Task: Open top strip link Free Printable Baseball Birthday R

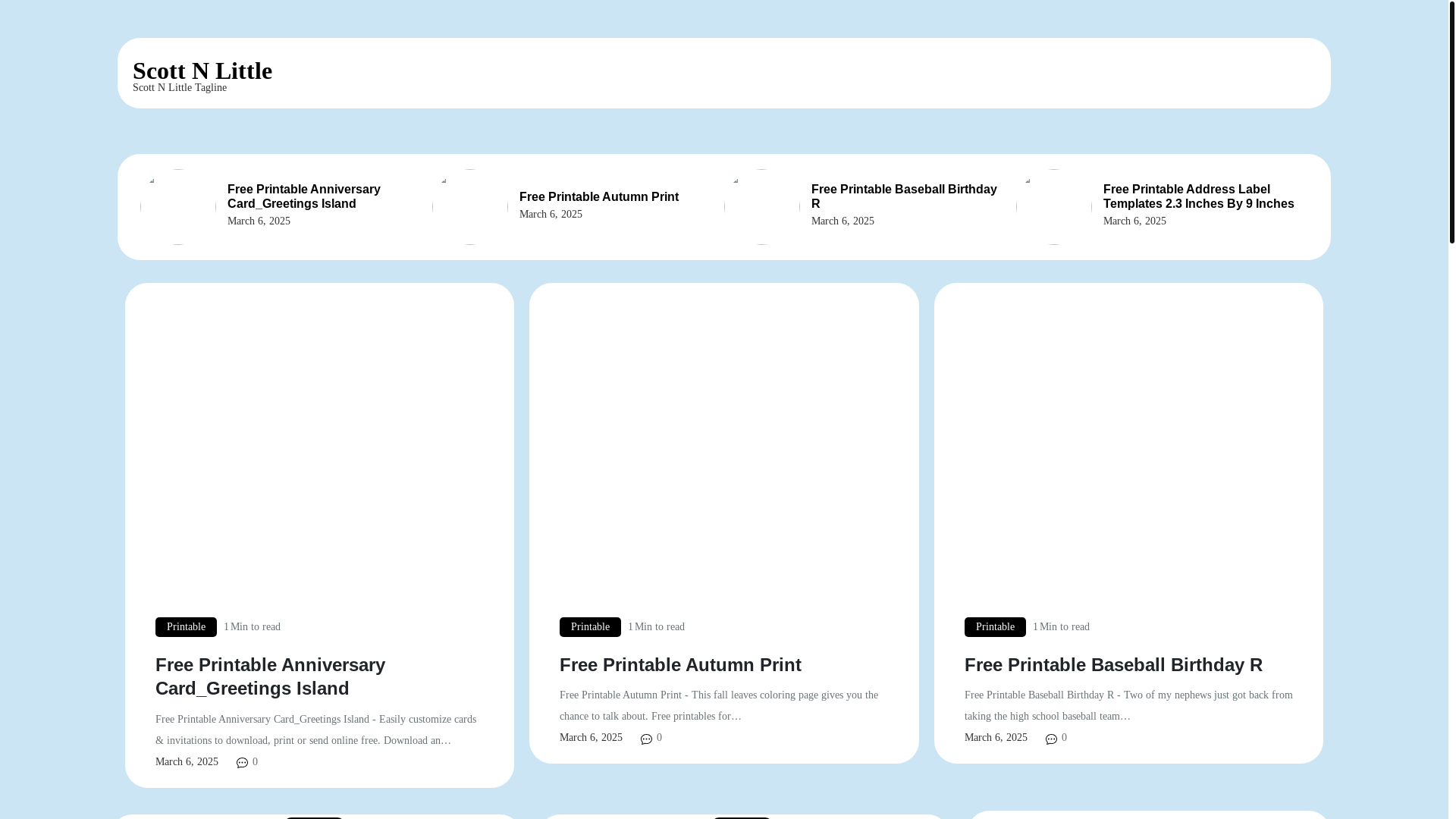Action: pyautogui.click(x=904, y=196)
